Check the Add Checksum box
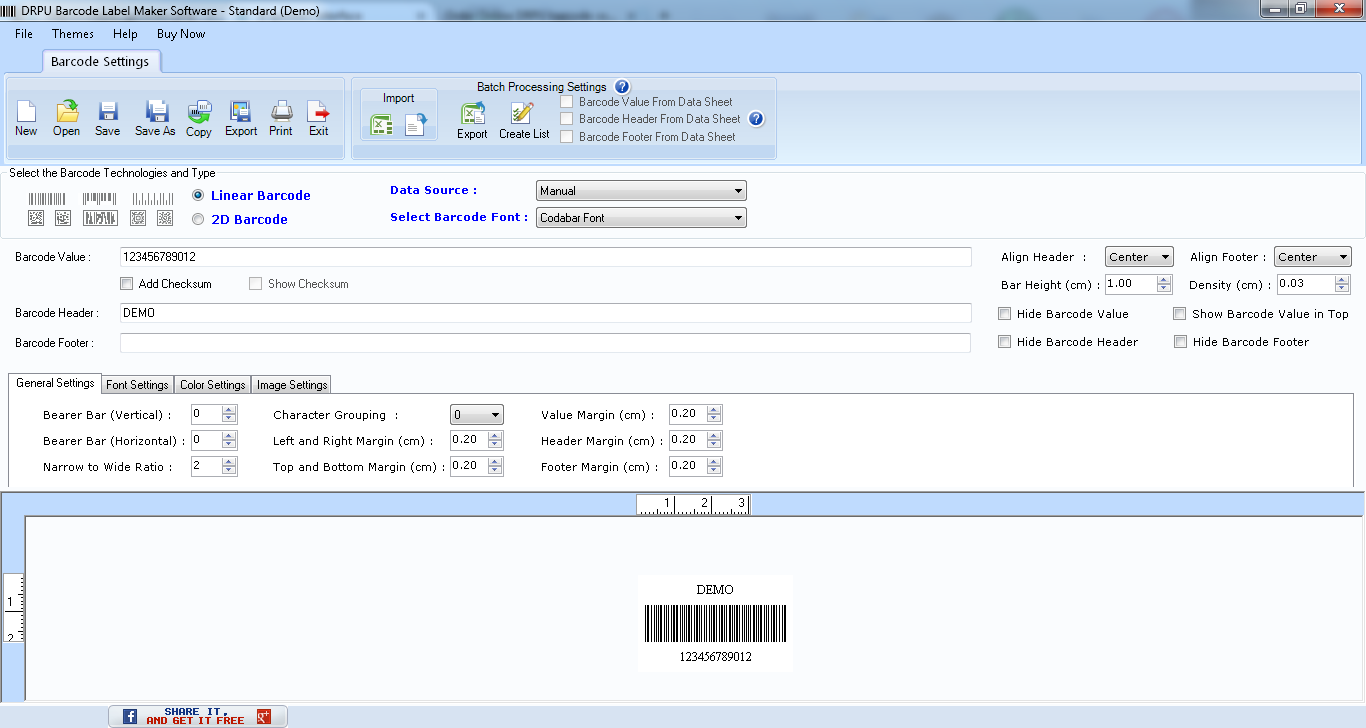 (126, 284)
